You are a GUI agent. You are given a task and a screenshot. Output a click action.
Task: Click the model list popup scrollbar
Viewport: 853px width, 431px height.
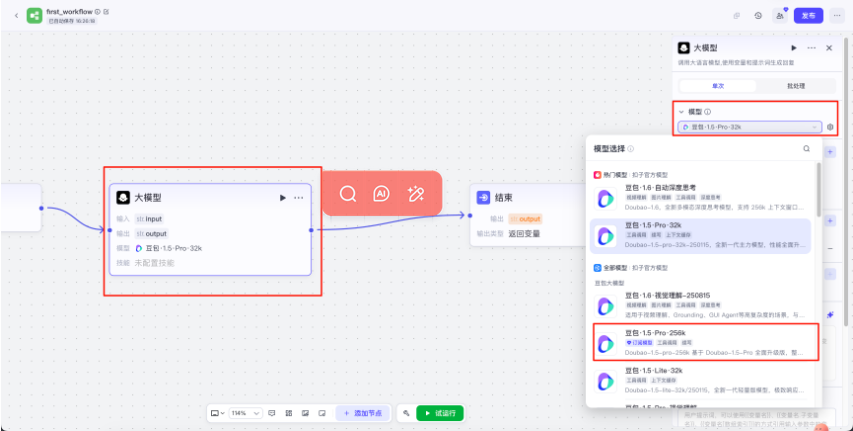click(x=818, y=189)
